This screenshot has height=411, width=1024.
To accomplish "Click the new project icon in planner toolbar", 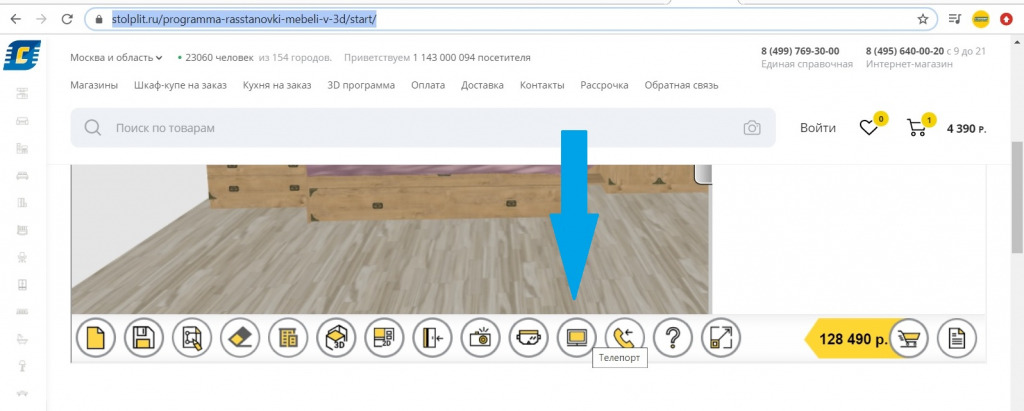I will coord(95,338).
